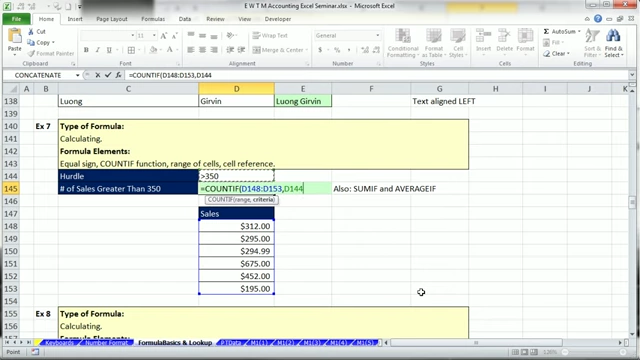Screen dimensions: 640x360
Task: Toggle Italic formatting
Action: coord(98,50)
